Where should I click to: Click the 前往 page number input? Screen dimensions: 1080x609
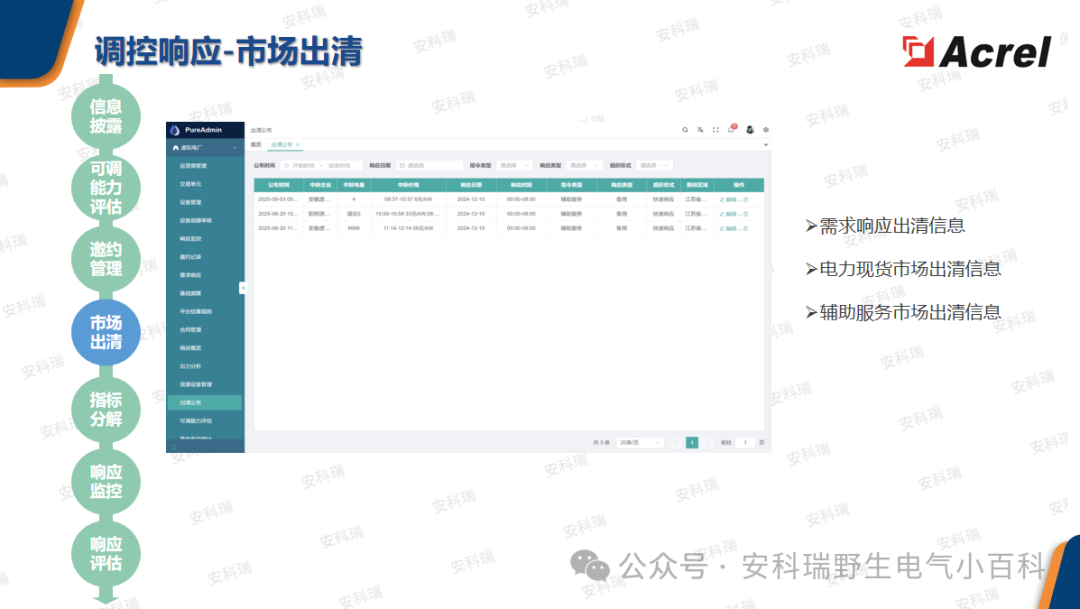pos(745,442)
